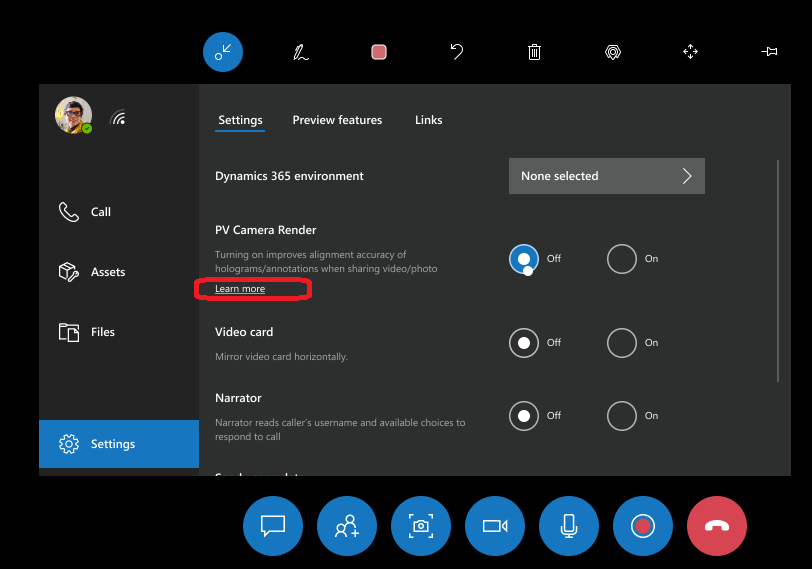Click the Dynamics 365 environment label
Image resolution: width=812 pixels, height=569 pixels.
click(x=289, y=176)
